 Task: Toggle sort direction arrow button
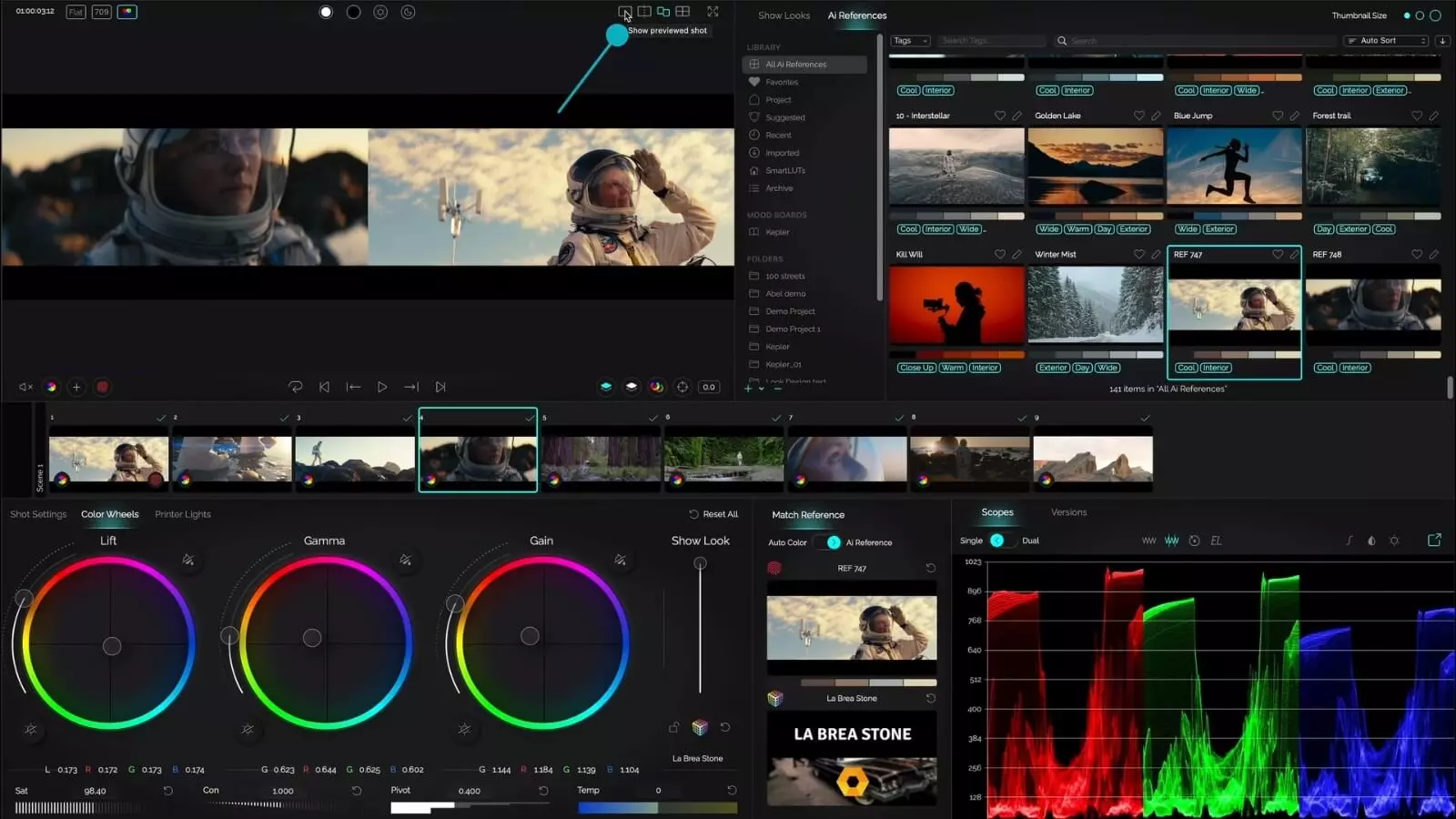1442,41
